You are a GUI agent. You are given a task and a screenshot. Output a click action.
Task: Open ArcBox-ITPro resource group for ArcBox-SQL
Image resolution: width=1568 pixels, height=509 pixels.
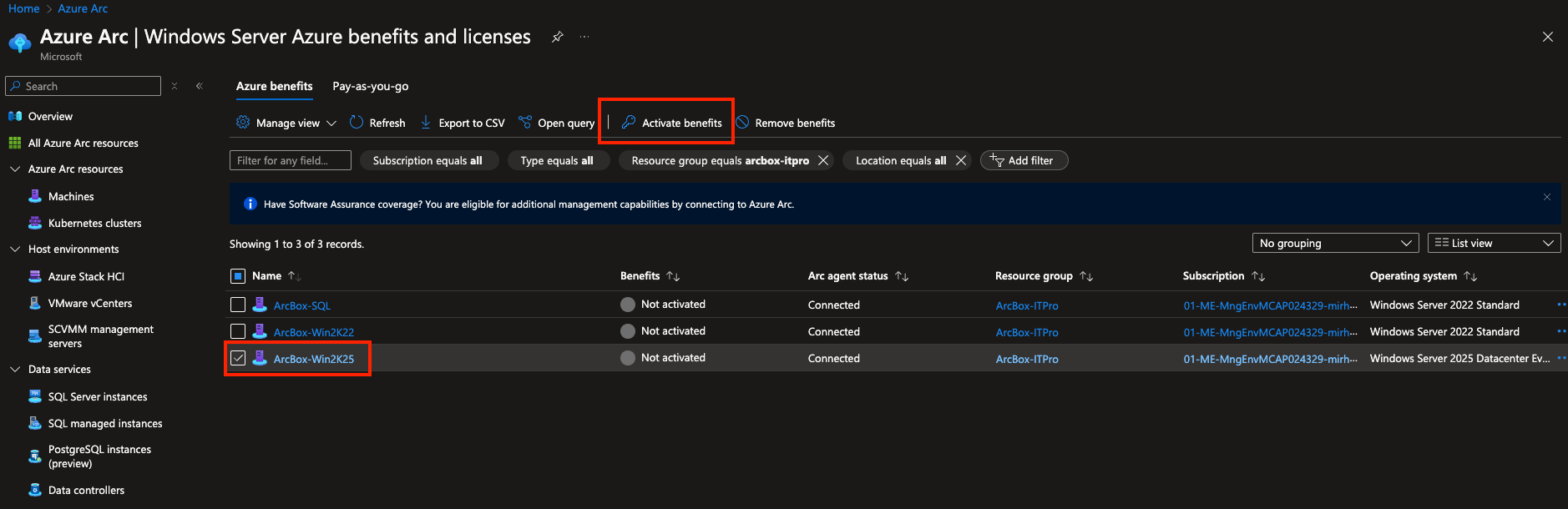pos(1027,305)
